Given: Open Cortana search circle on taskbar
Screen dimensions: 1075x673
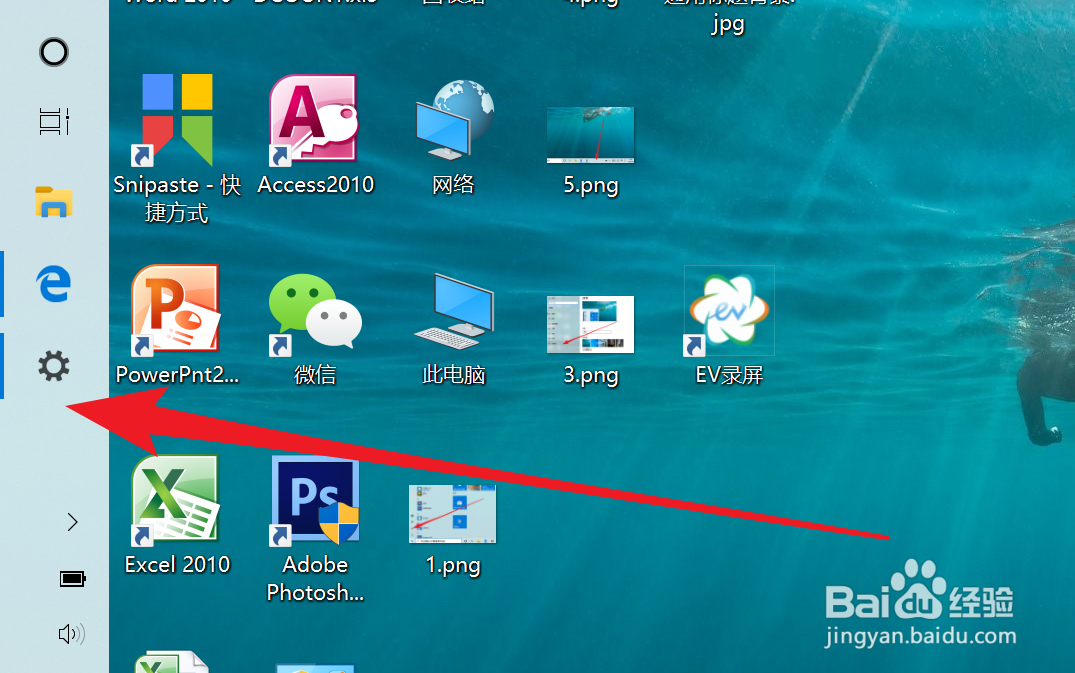Looking at the screenshot, I should 53,52.
